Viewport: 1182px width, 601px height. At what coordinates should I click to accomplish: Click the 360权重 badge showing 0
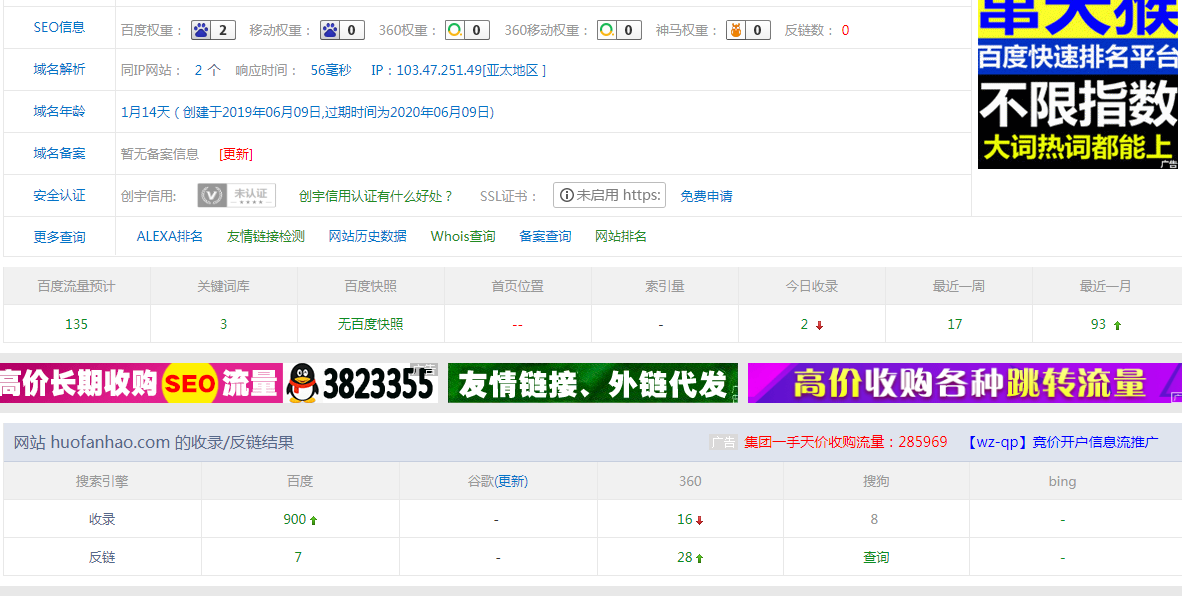(x=467, y=30)
